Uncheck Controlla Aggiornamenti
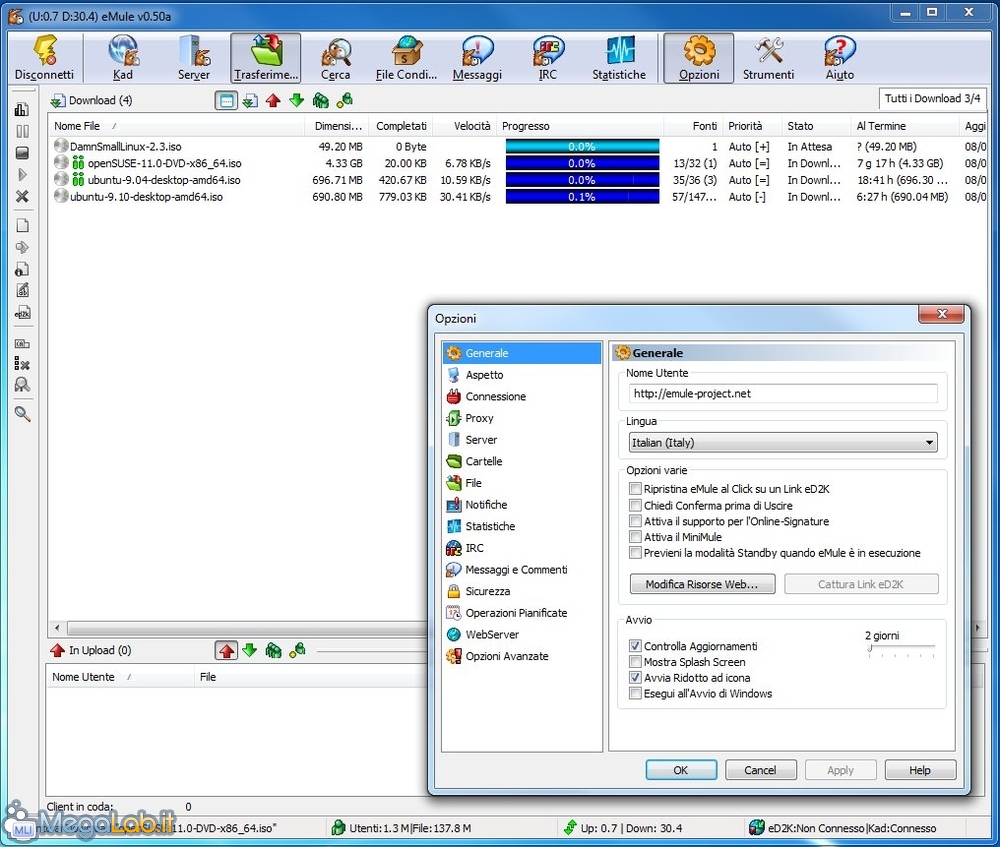Viewport: 1000px width, 847px height. (635, 646)
